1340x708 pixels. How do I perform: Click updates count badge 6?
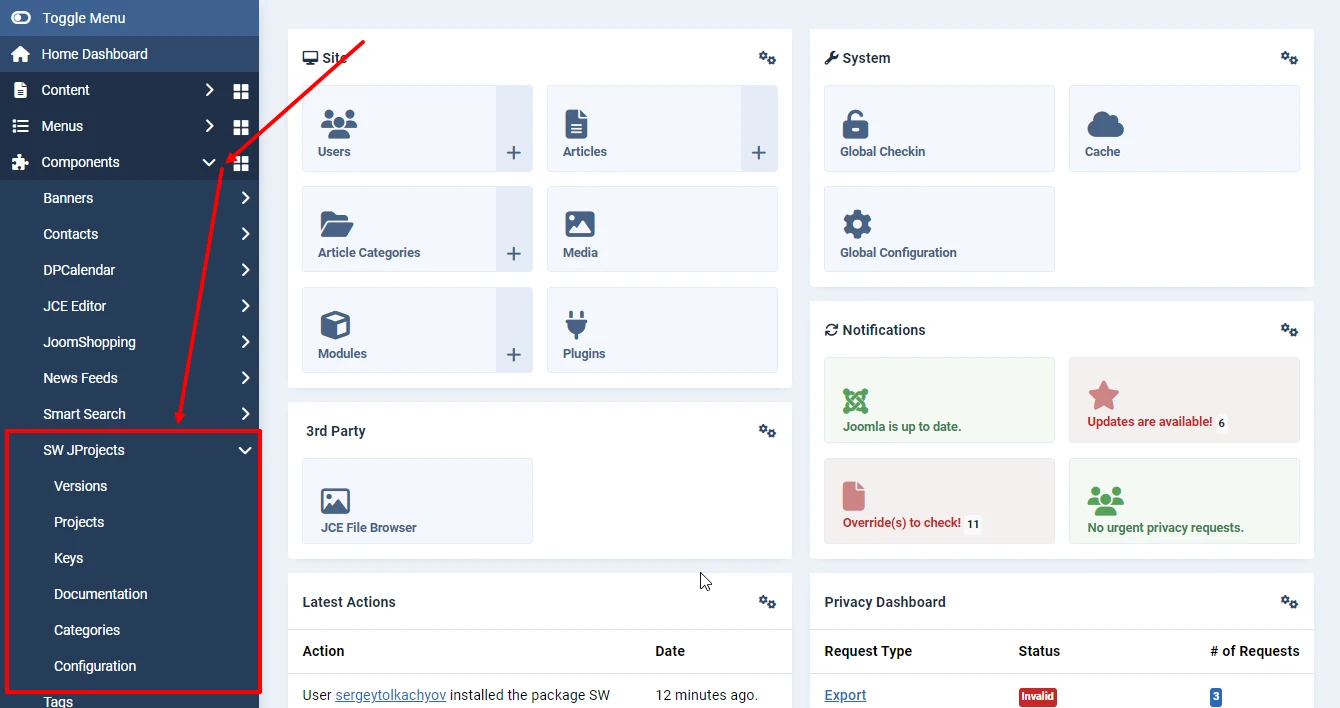click(x=1222, y=423)
